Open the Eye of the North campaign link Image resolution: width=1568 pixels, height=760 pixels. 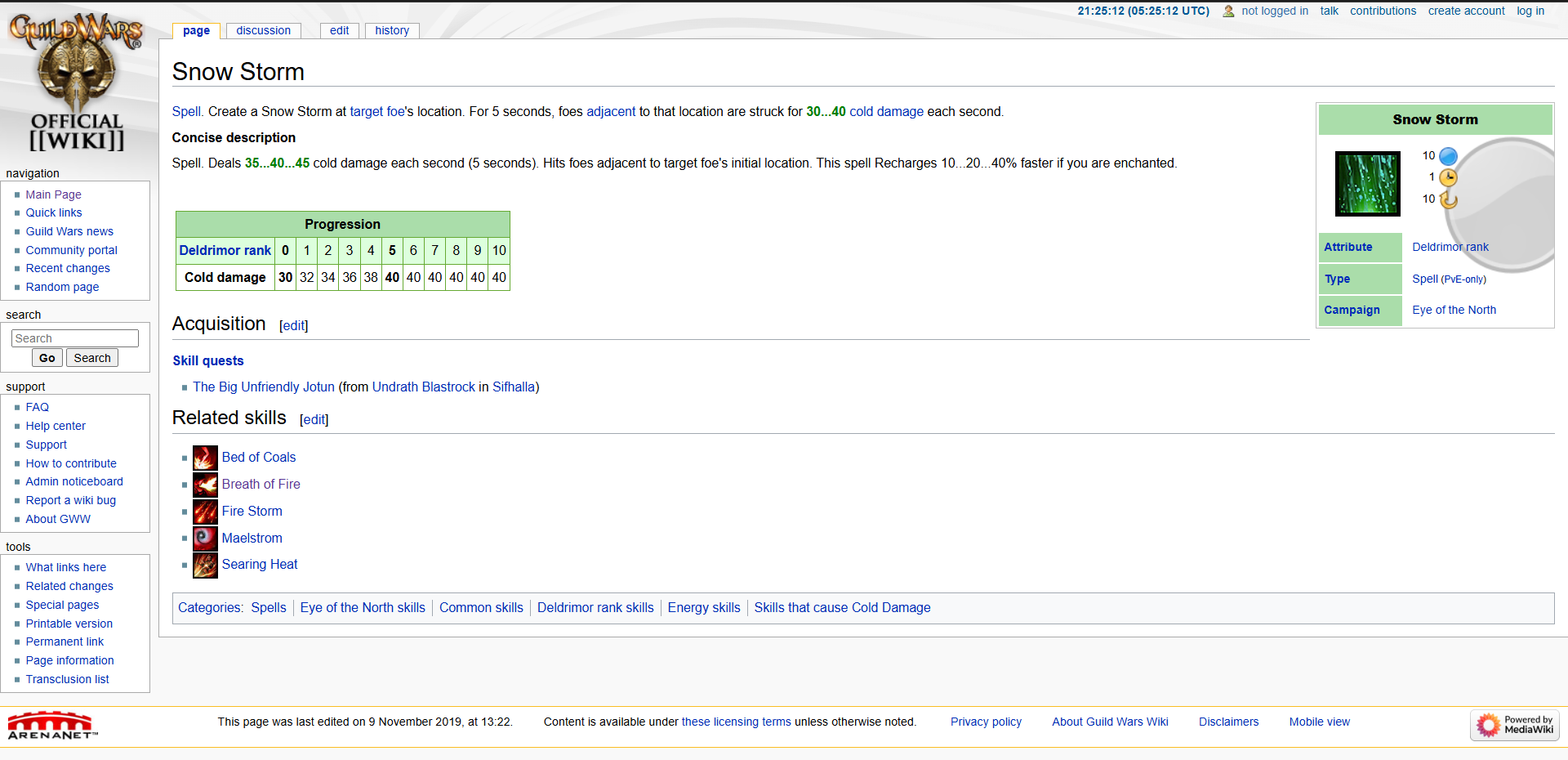click(x=1454, y=311)
